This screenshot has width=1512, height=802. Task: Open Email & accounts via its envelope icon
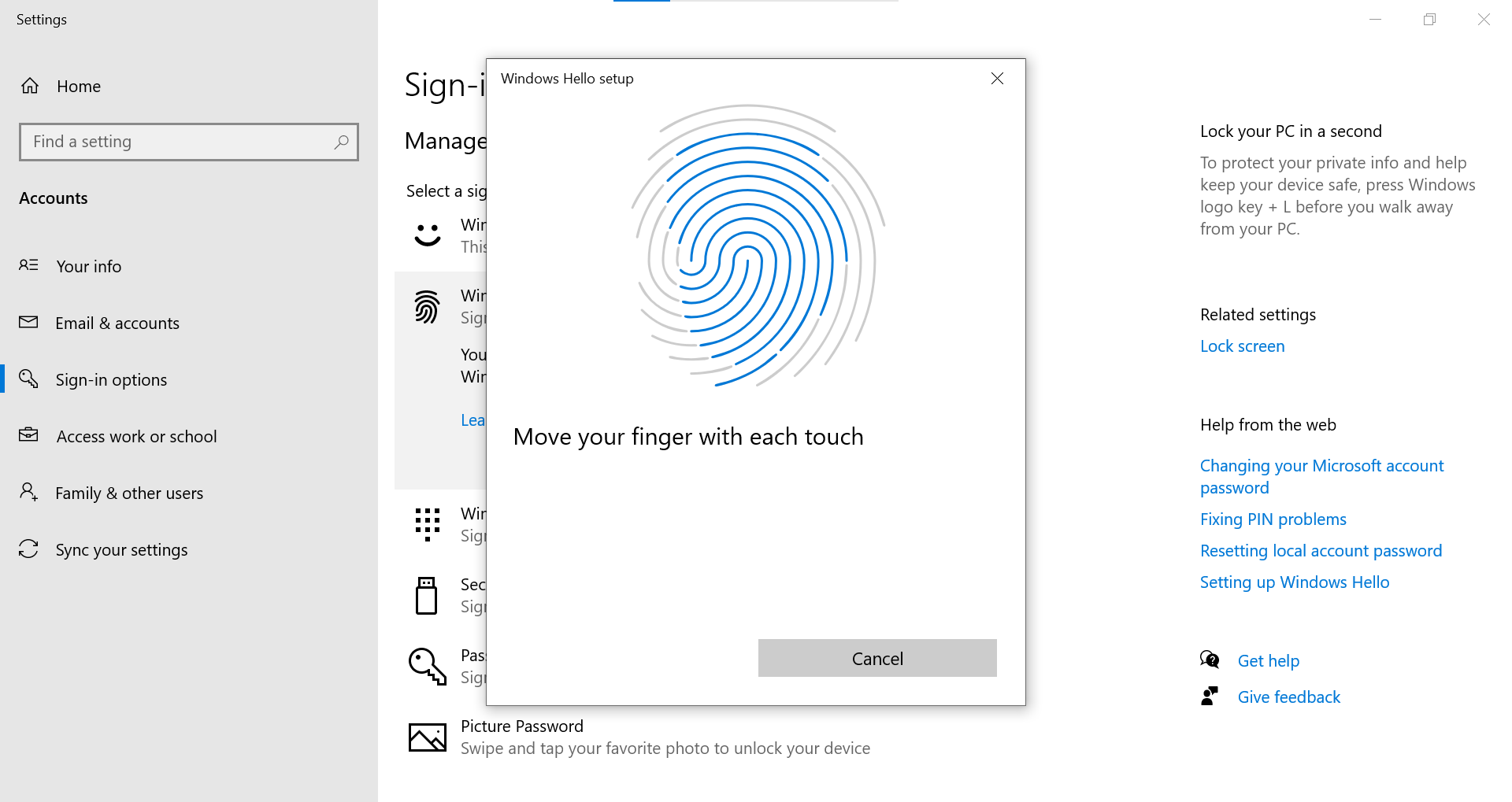point(28,323)
